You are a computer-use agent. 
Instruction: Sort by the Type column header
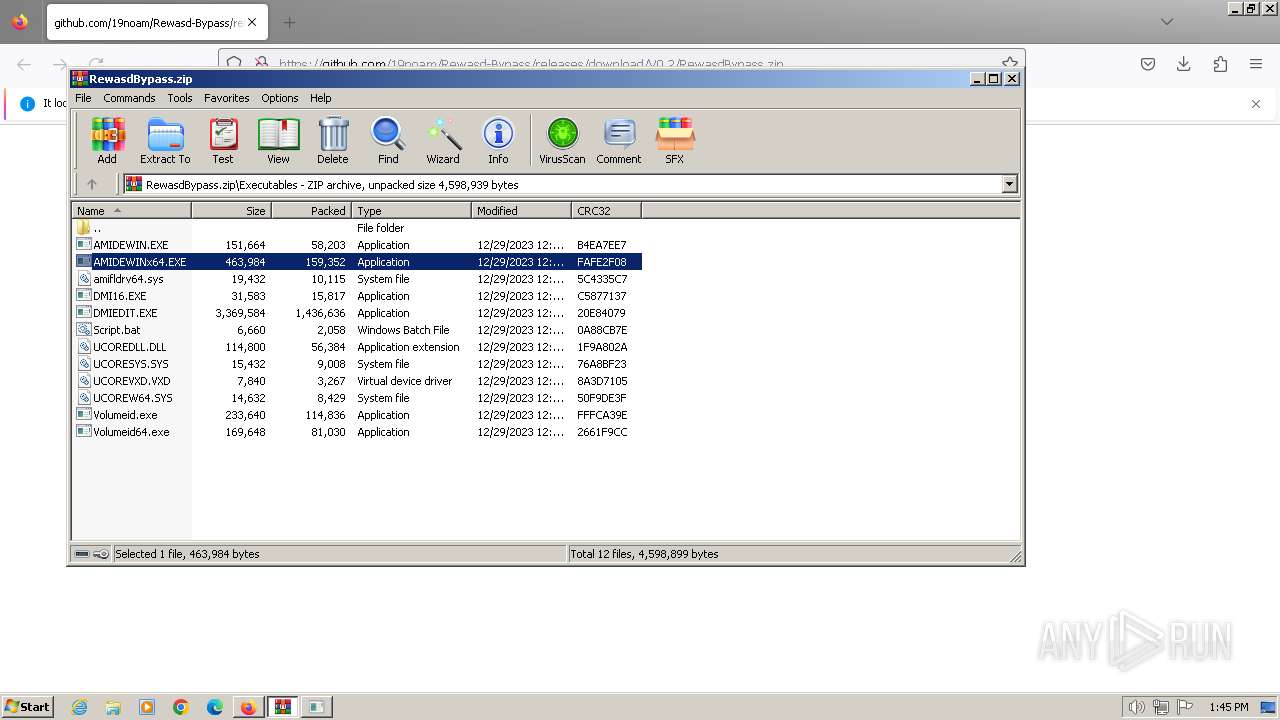411,211
